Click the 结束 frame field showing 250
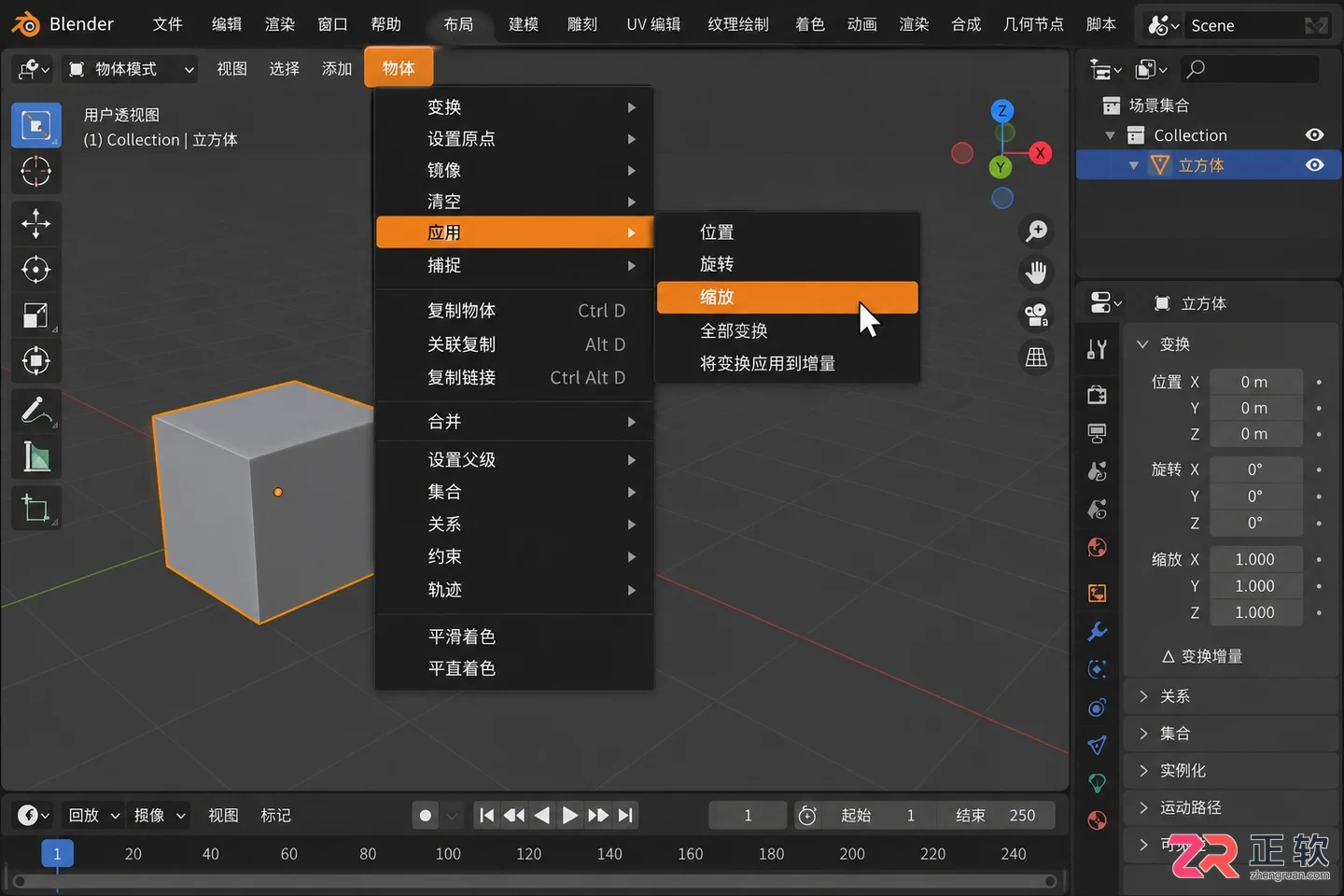 click(x=998, y=816)
